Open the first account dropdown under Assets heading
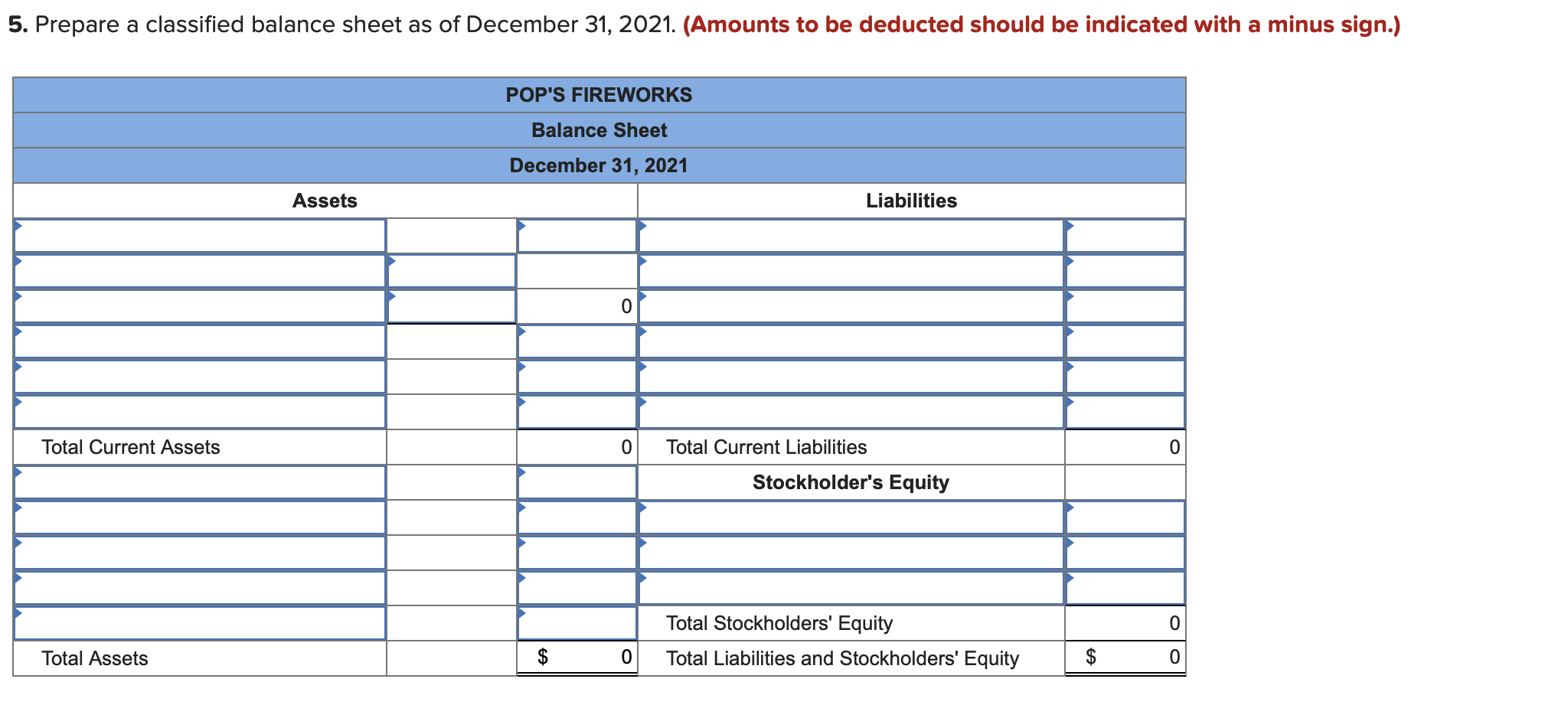The image size is (1568, 718). click(x=200, y=236)
